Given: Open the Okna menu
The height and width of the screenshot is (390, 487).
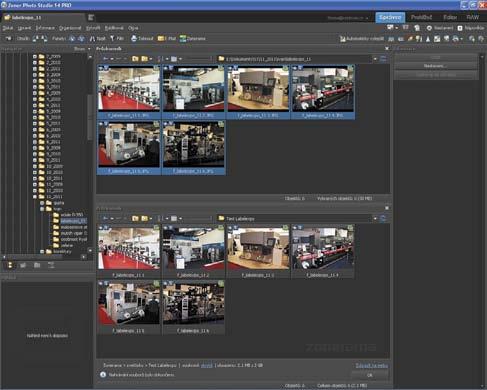Looking at the screenshot, I should tap(133, 28).
